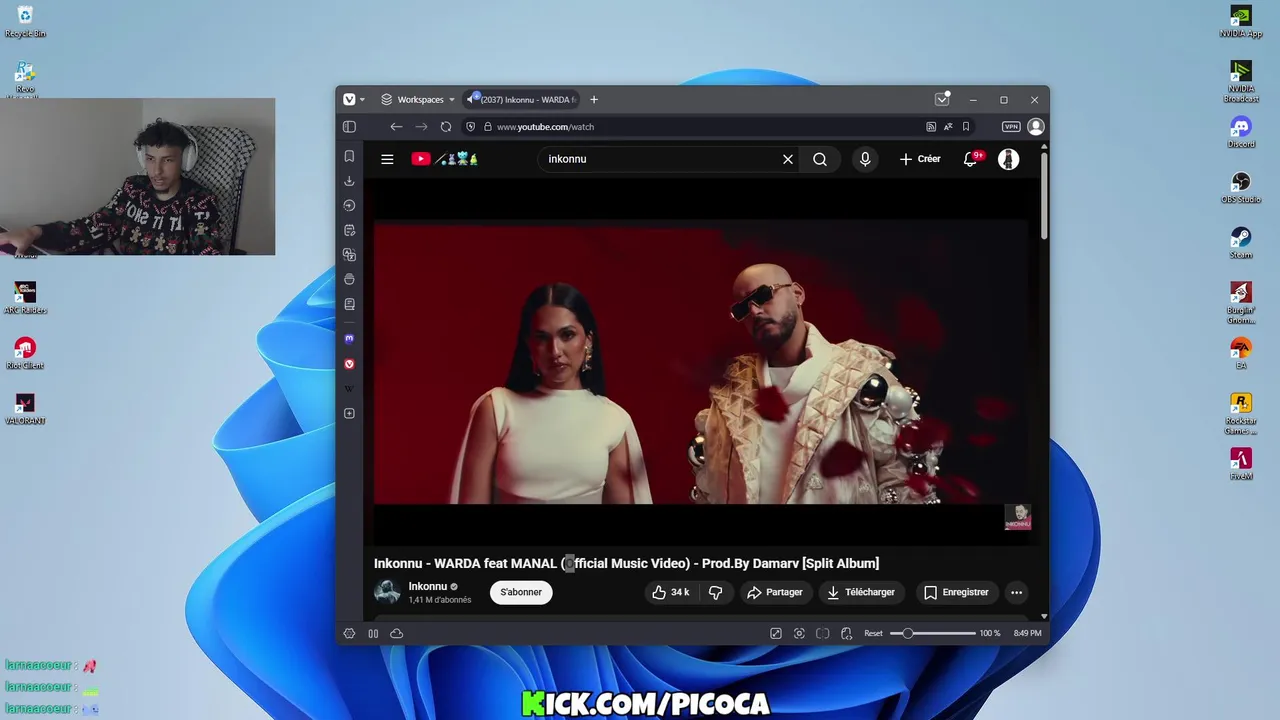Open the Bookmarks panel

coord(349,156)
